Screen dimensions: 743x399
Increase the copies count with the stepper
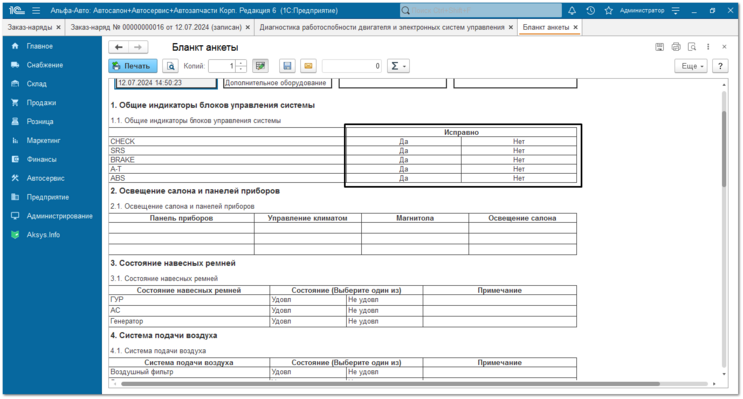242,63
